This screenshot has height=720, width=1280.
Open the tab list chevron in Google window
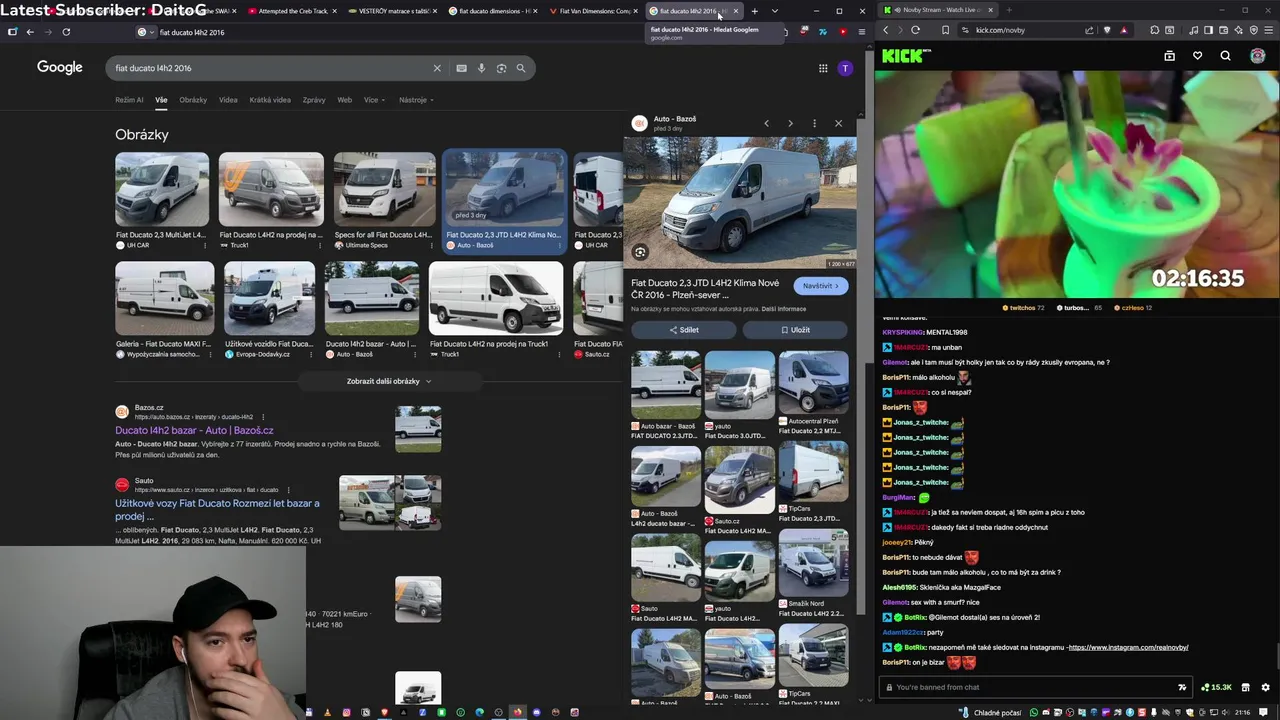click(x=774, y=11)
